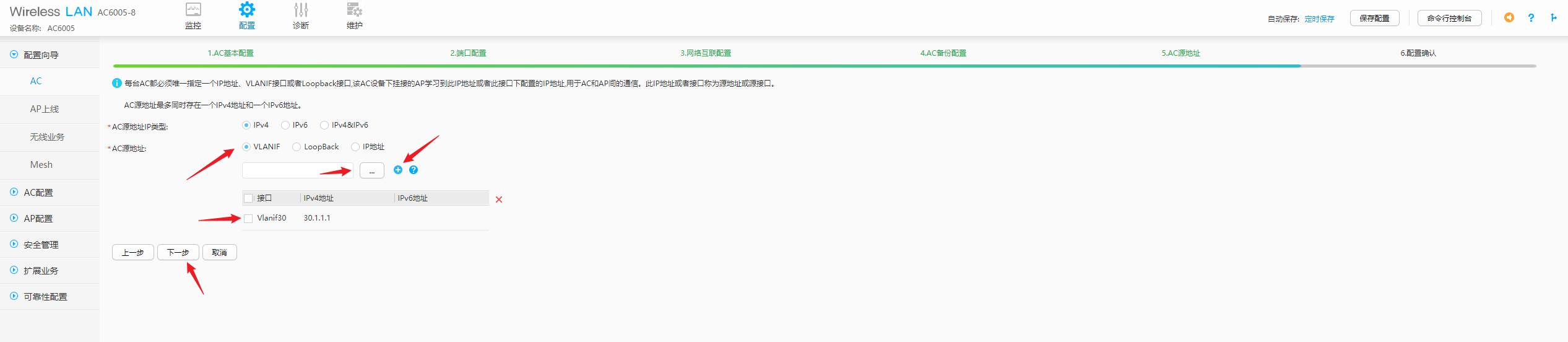This screenshot has height=342, width=1568.
Task: Open the AP上线 sidebar item
Action: click(x=45, y=109)
